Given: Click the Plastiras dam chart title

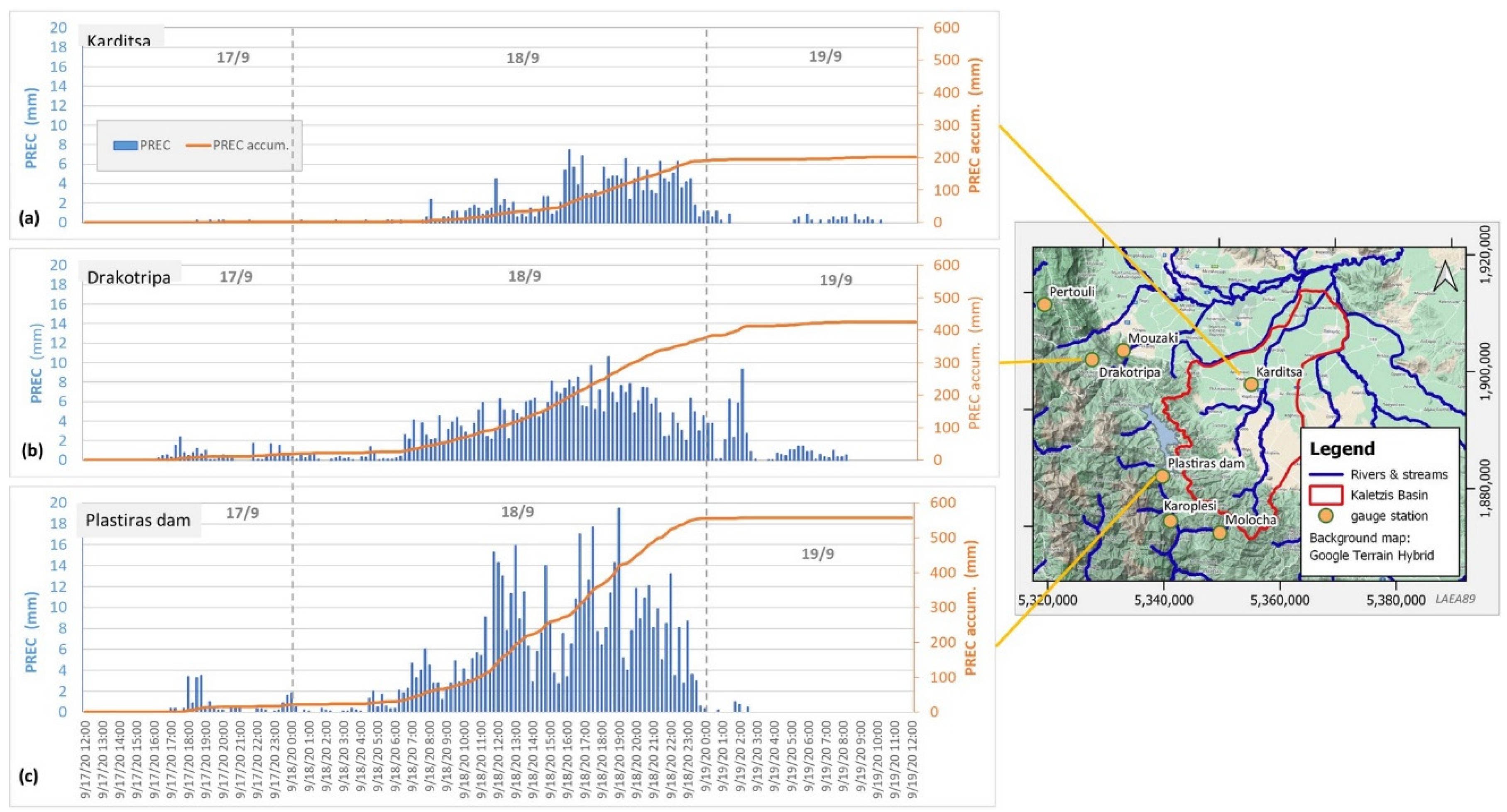Looking at the screenshot, I should (x=138, y=520).
